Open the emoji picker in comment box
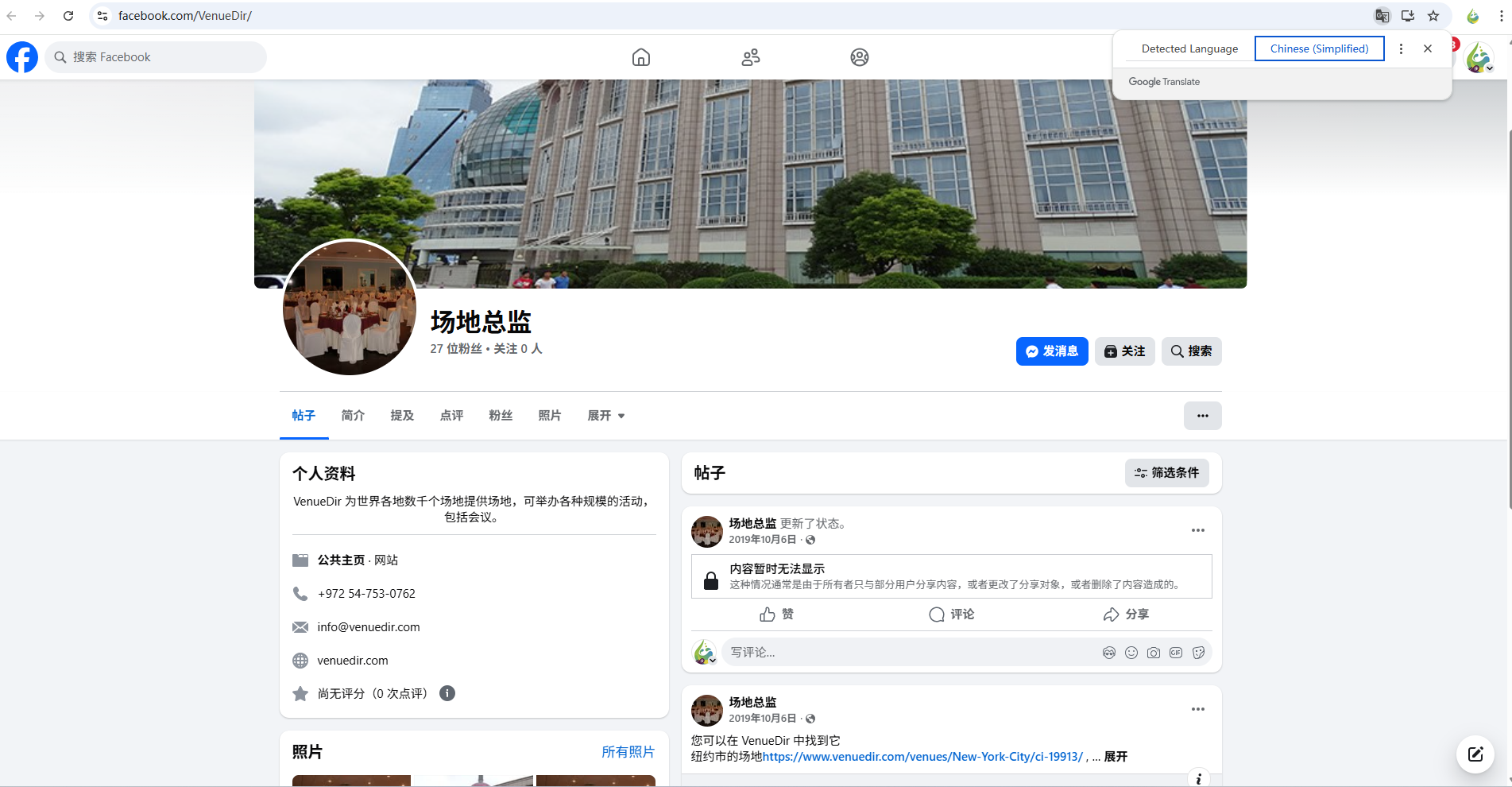 (1131, 653)
